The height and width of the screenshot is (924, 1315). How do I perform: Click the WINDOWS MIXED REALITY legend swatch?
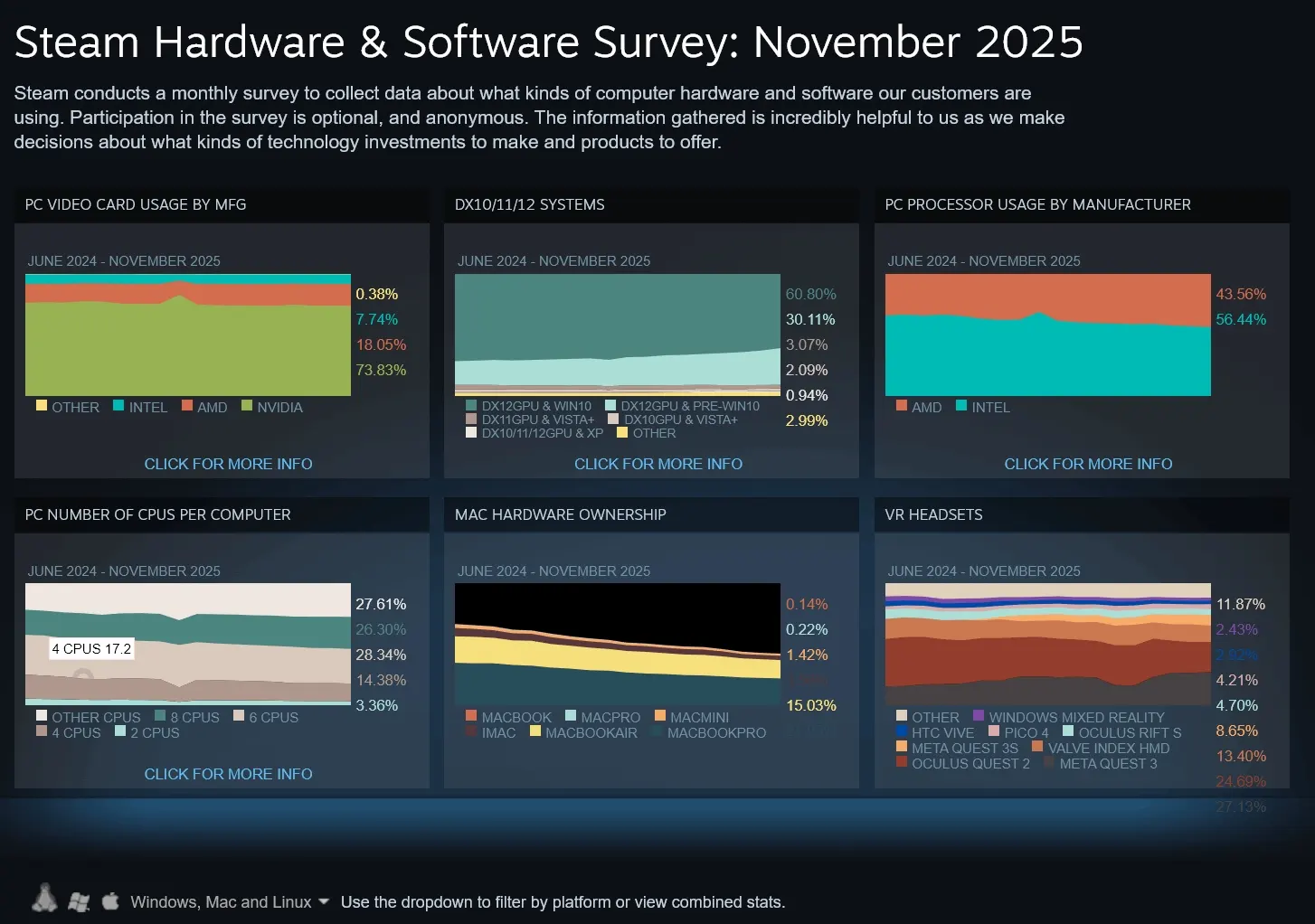tap(979, 717)
